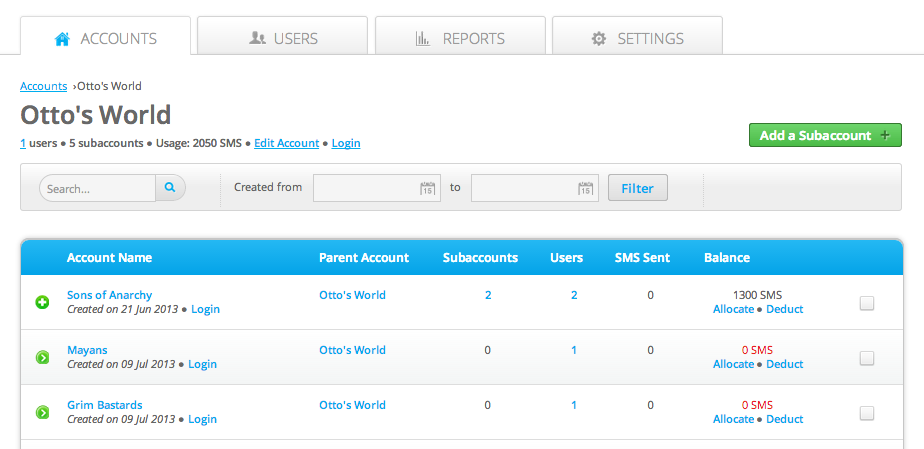Switch to the Users tab

(x=283, y=38)
